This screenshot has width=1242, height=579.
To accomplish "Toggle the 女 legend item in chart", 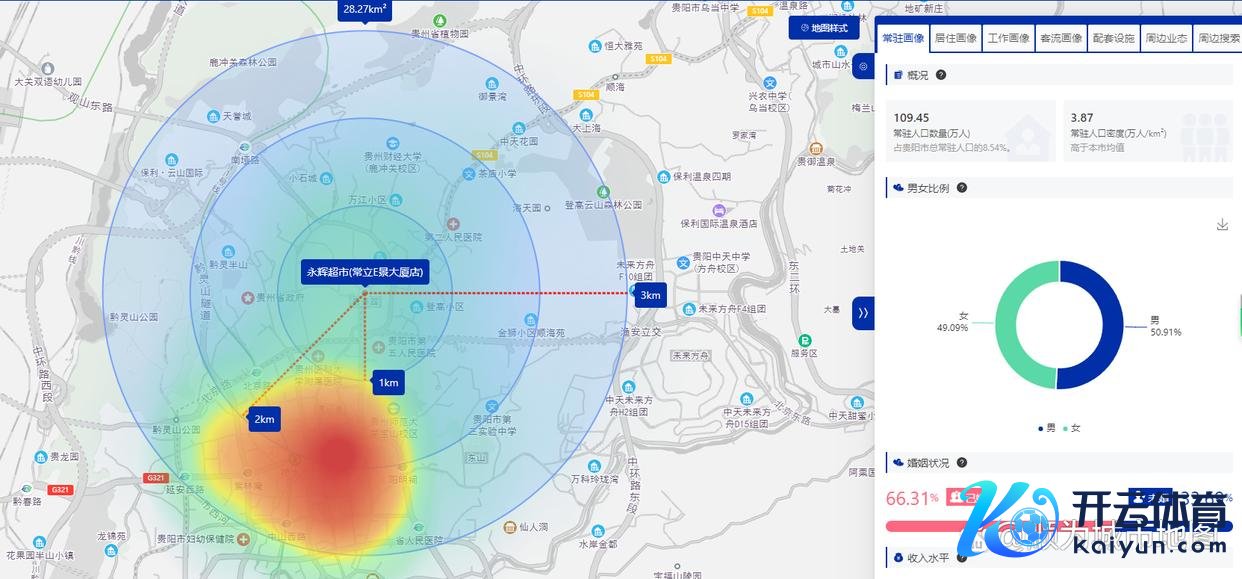I will pos(1071,428).
